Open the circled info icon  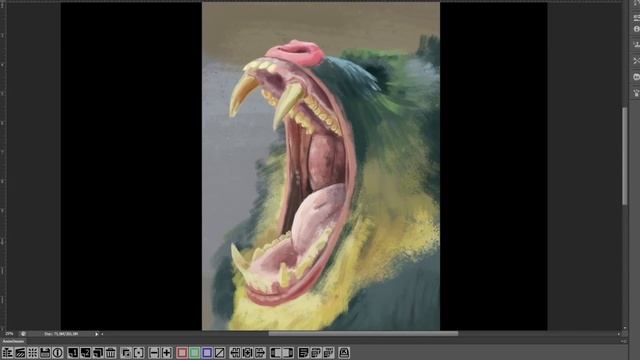(58, 353)
